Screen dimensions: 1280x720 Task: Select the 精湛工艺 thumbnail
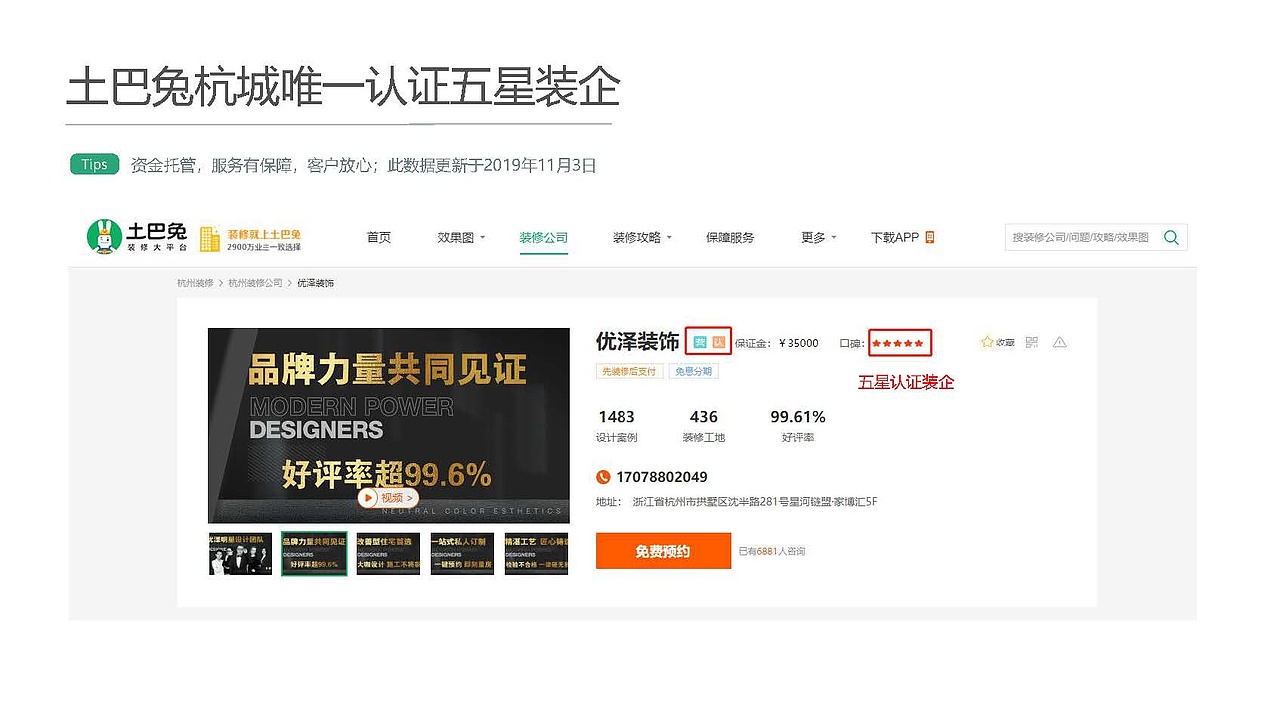[x=536, y=554]
